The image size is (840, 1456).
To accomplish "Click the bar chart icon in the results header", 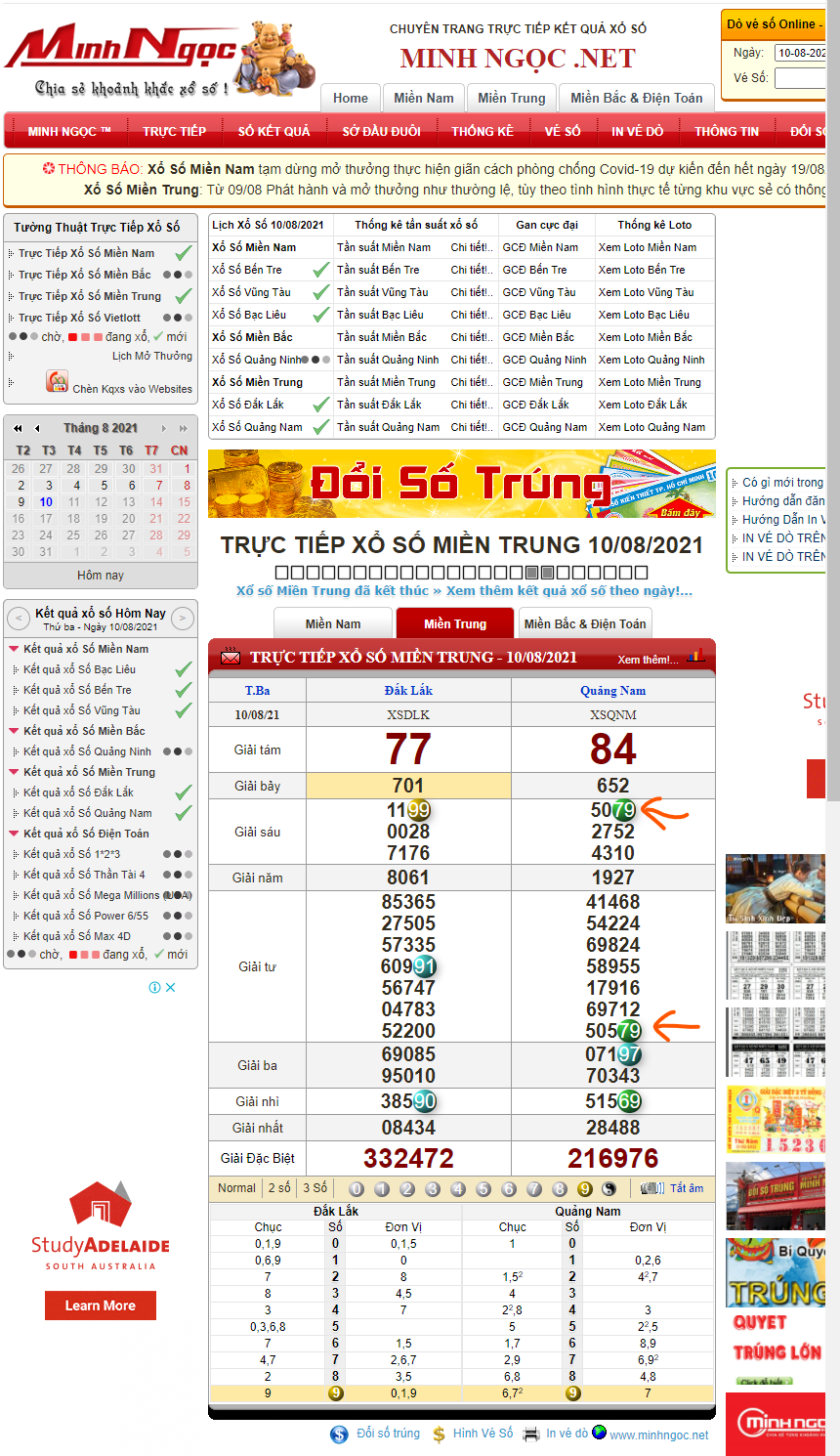I will (696, 657).
